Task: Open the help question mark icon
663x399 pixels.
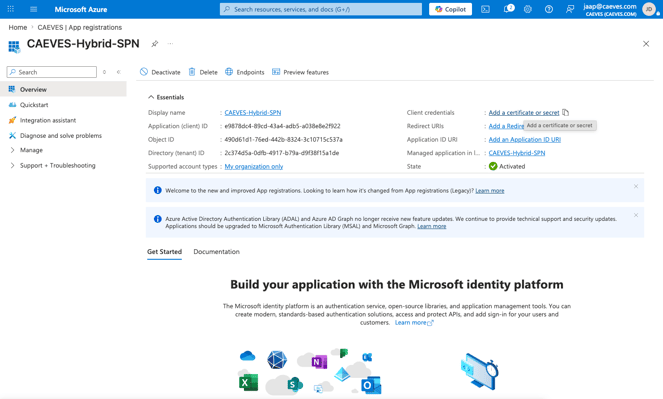Action: tap(549, 9)
